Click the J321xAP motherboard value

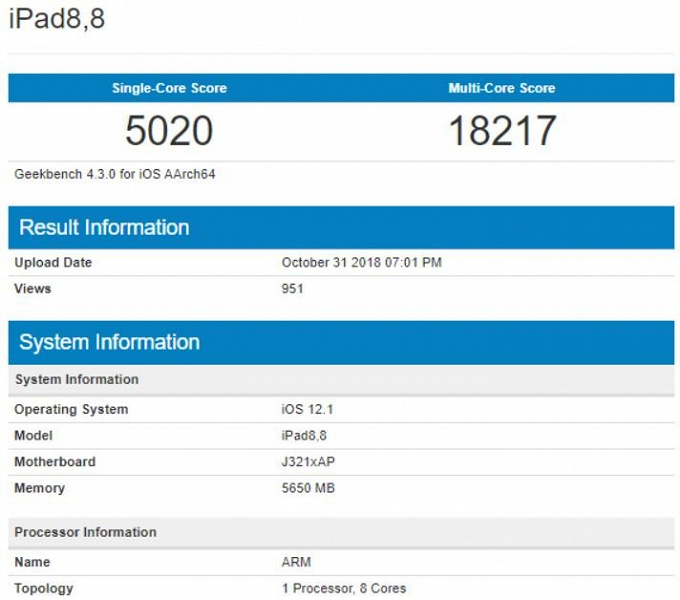308,462
